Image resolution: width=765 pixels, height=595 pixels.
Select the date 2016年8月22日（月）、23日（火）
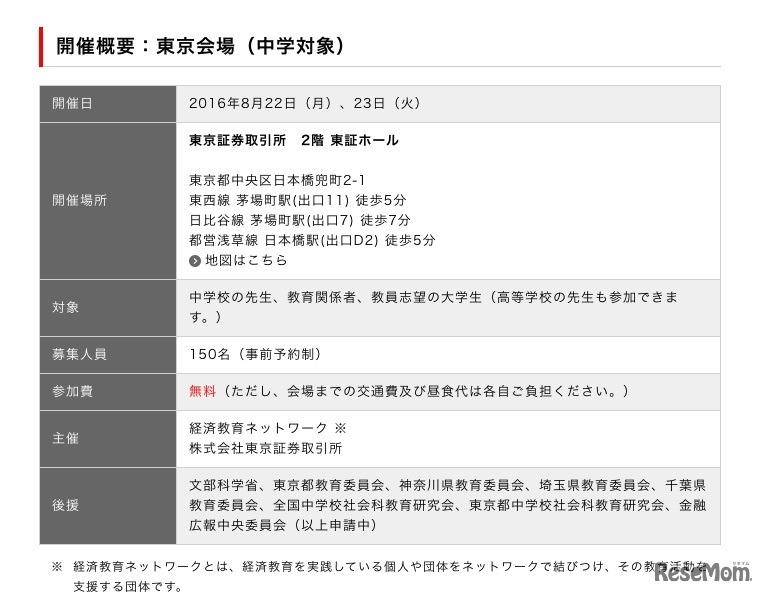click(305, 103)
